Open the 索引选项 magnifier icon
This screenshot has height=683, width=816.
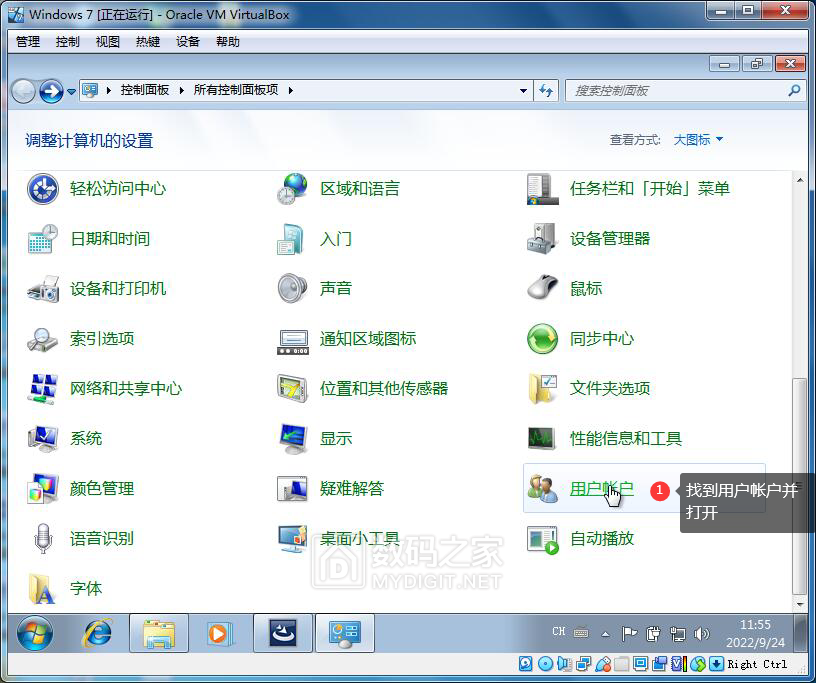pyautogui.click(x=43, y=339)
